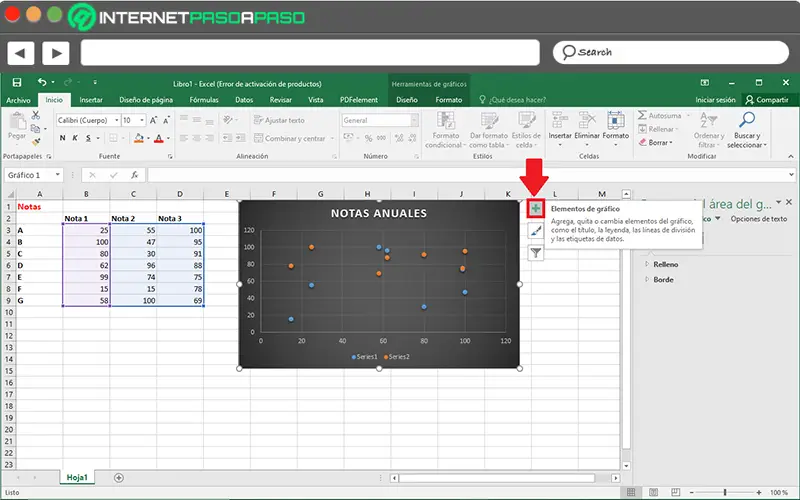Toggle italic K formatting
Image resolution: width=800 pixels, height=500 pixels.
coord(75,138)
